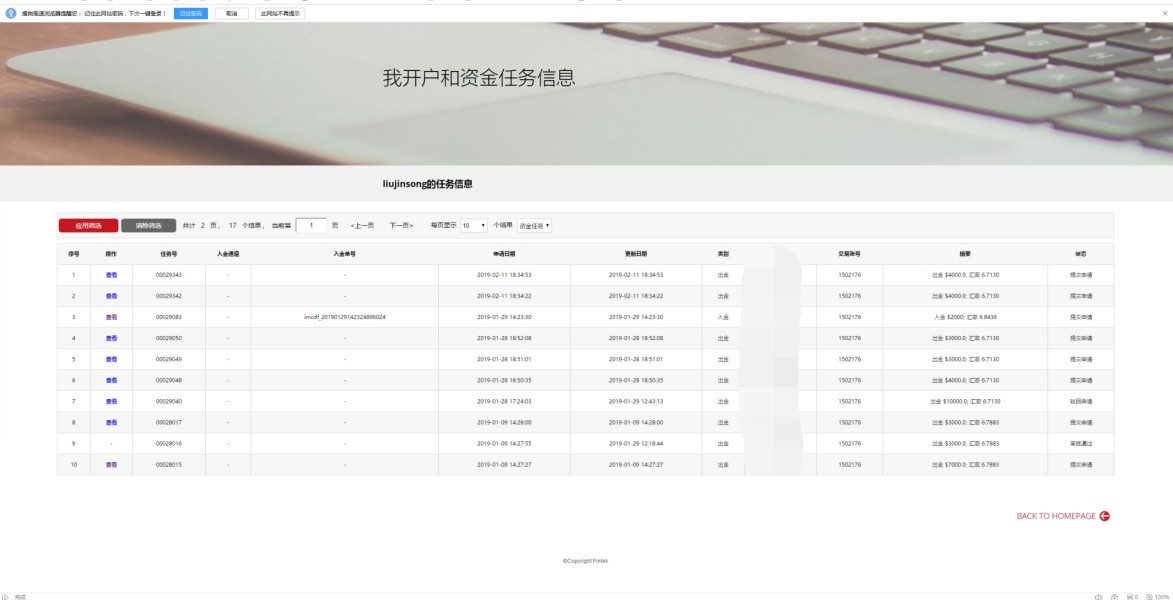This screenshot has height=600, width=1173.
Task: Close the password prompt bar with X
Action: click(x=1164, y=13)
